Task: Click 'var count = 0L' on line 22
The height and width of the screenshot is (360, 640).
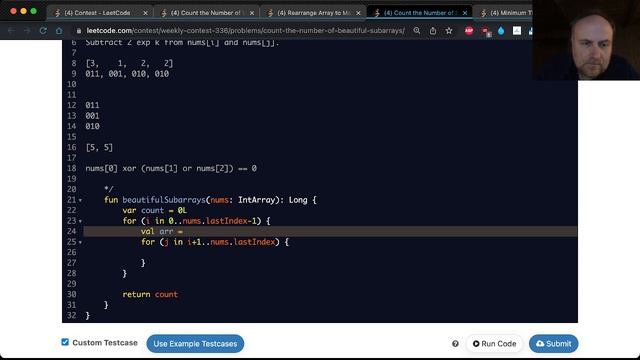Action: pyautogui.click(x=154, y=211)
